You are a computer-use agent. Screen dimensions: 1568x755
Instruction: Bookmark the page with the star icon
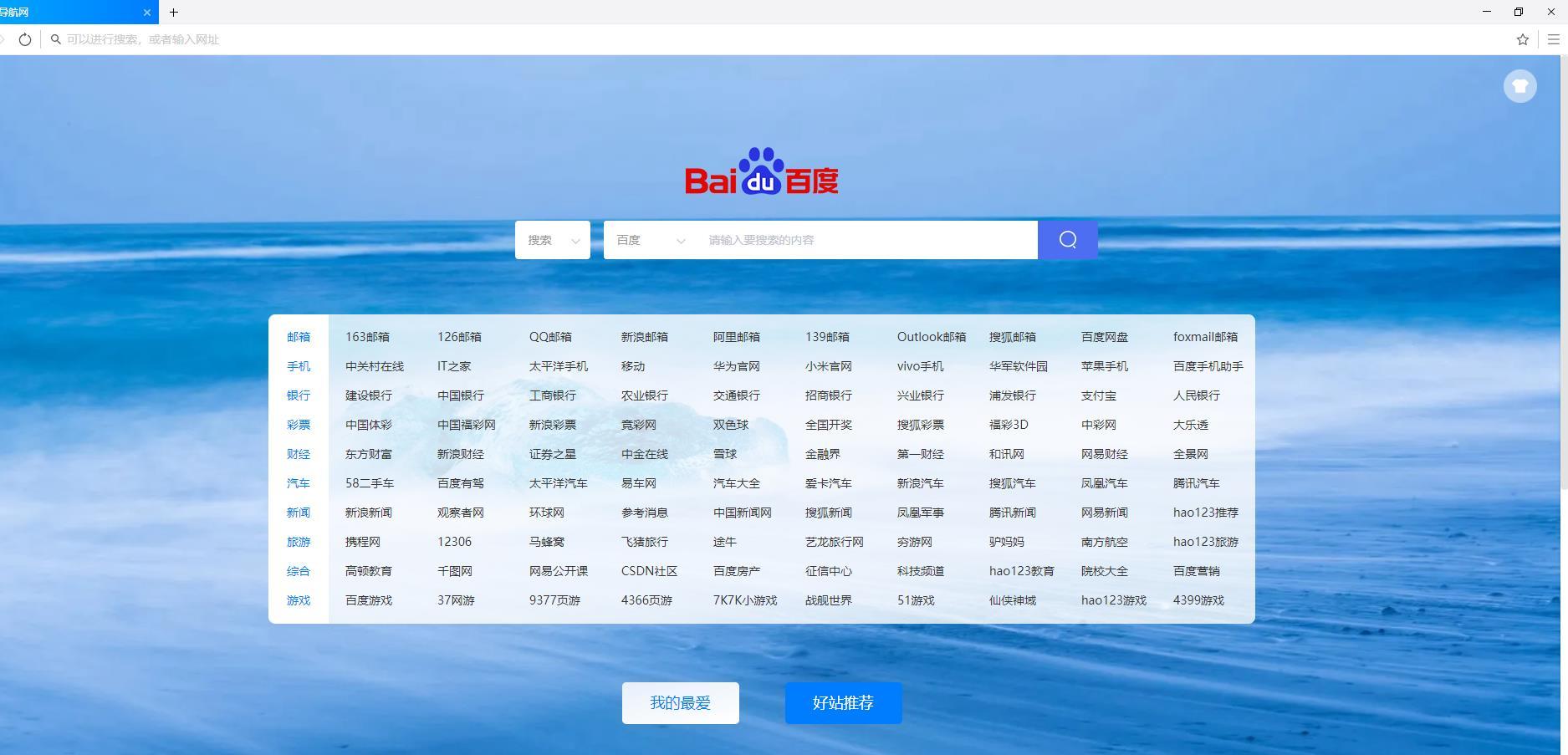tap(1523, 39)
